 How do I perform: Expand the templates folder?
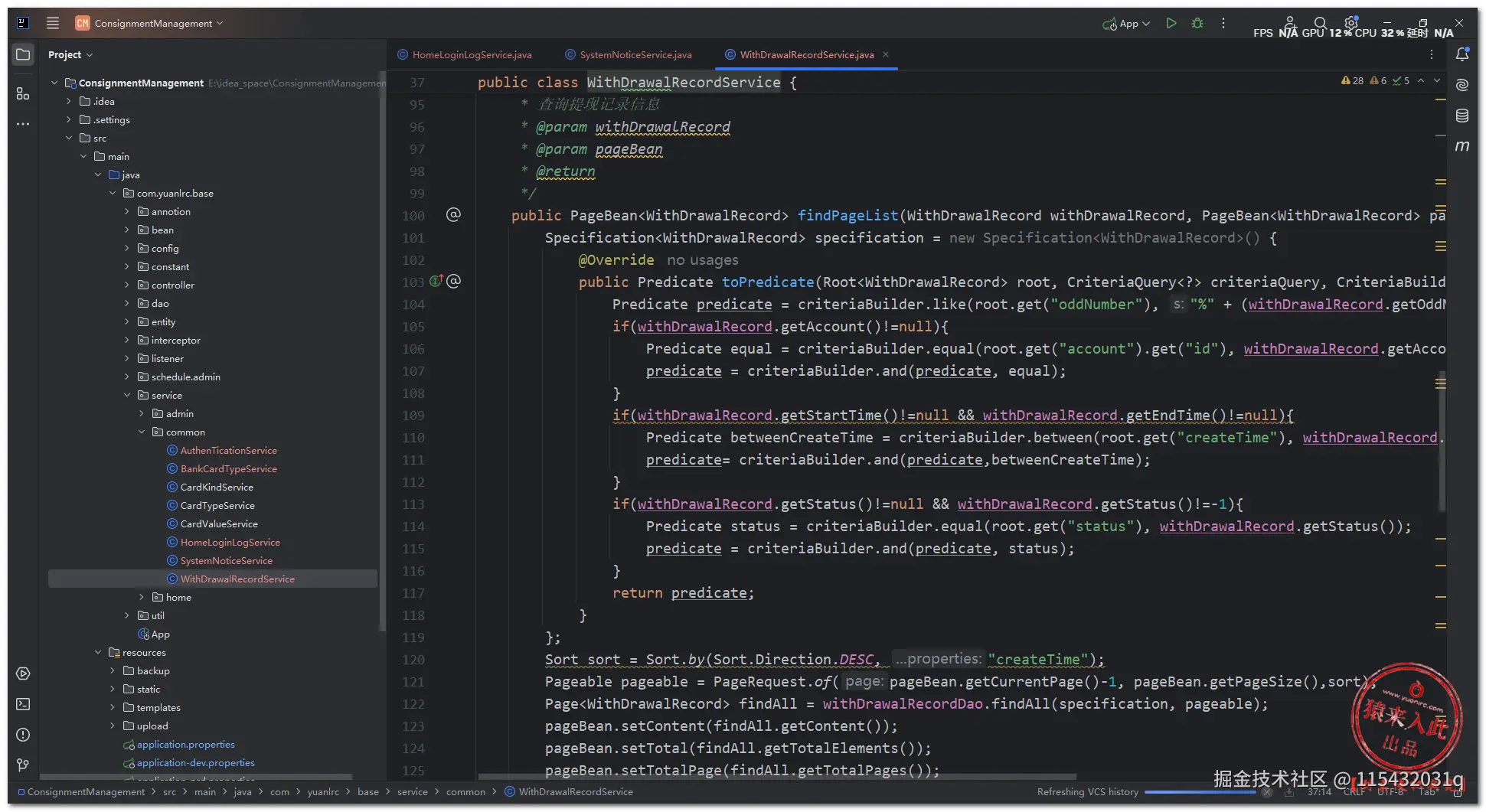(x=113, y=707)
